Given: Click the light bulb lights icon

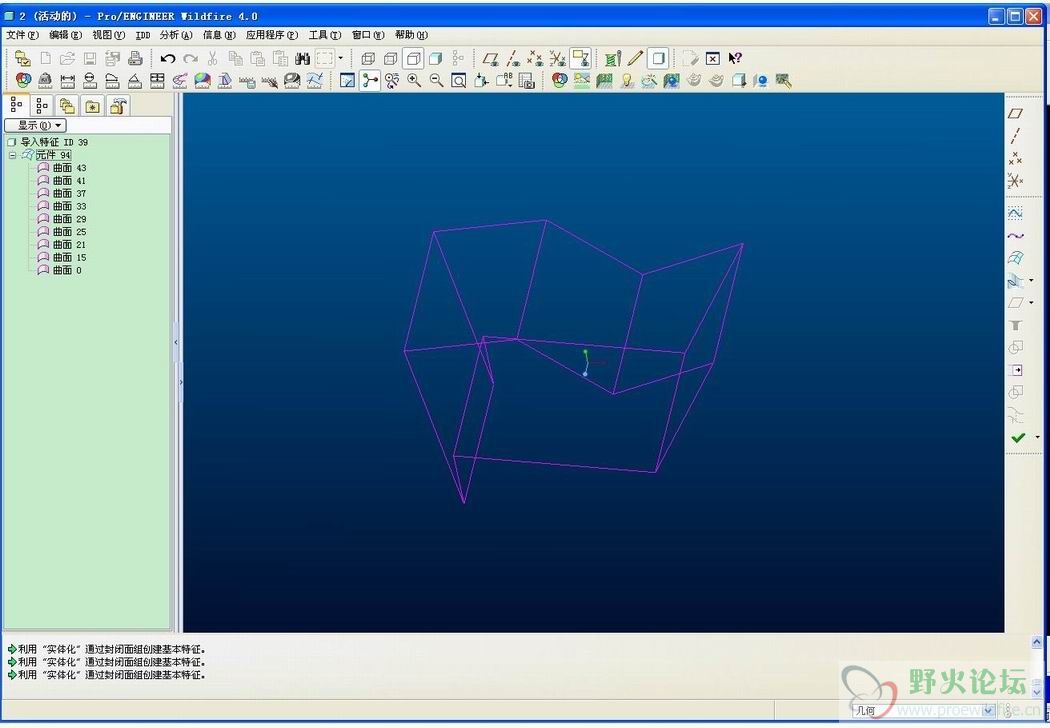Looking at the screenshot, I should coord(627,81).
